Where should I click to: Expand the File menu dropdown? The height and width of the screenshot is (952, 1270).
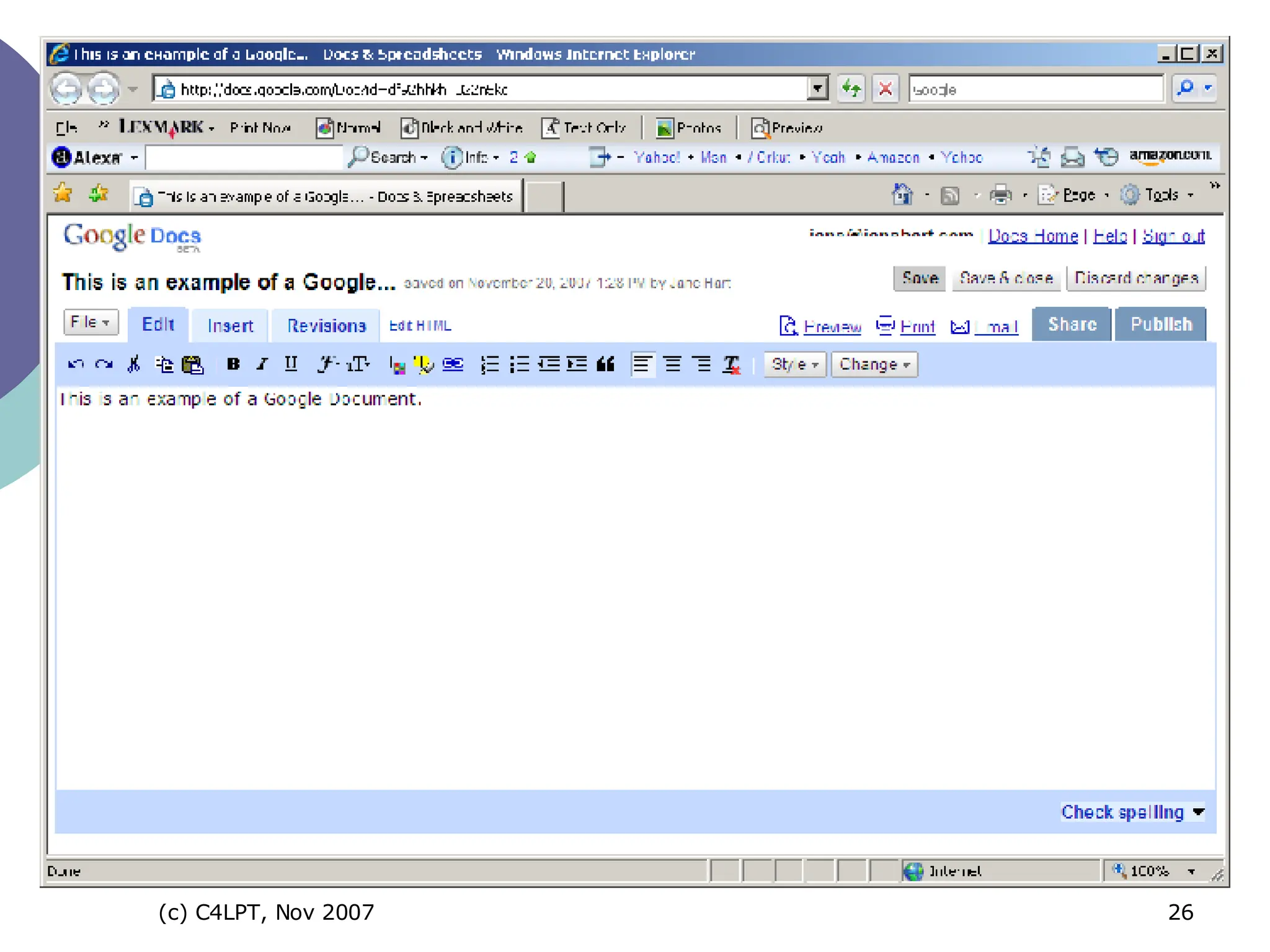(91, 322)
